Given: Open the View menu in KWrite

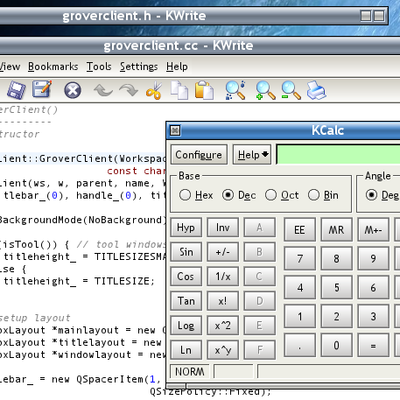Looking at the screenshot, I should (10, 66).
